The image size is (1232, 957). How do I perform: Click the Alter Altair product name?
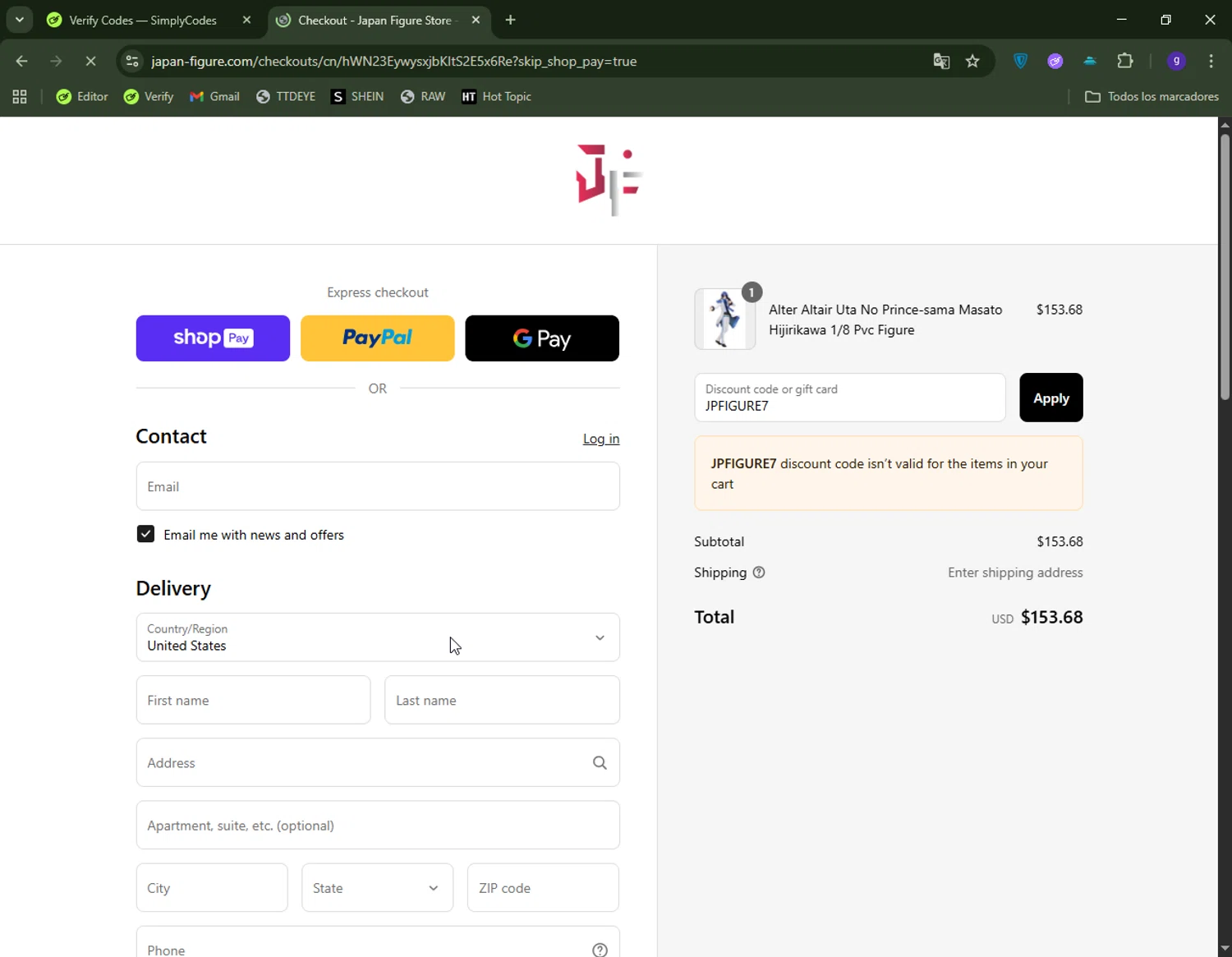[885, 320]
